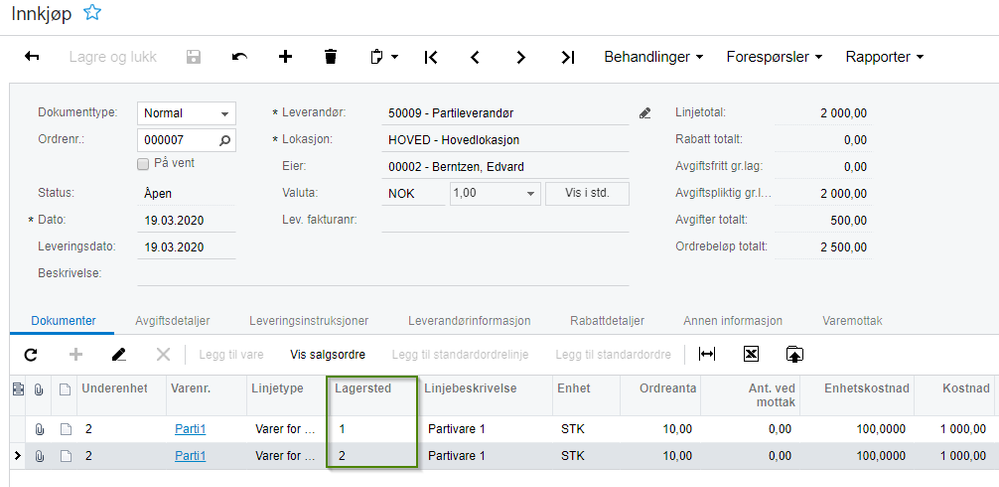Click the Ordrenr. search magnifier
This screenshot has width=999, height=487.
224,140
